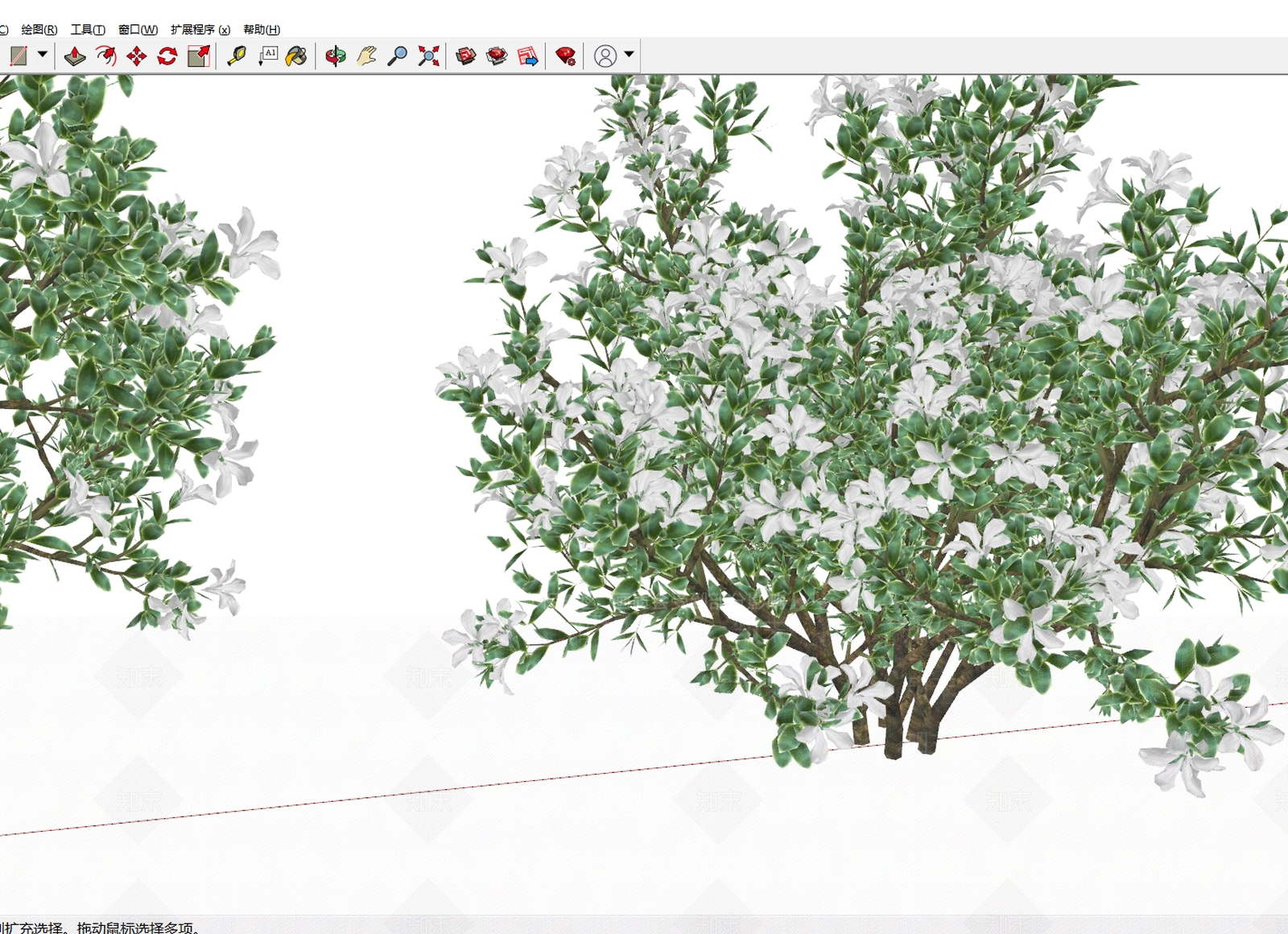1288x934 pixels.
Task: Expand the shape tool dropdown arrow
Action: 42,55
